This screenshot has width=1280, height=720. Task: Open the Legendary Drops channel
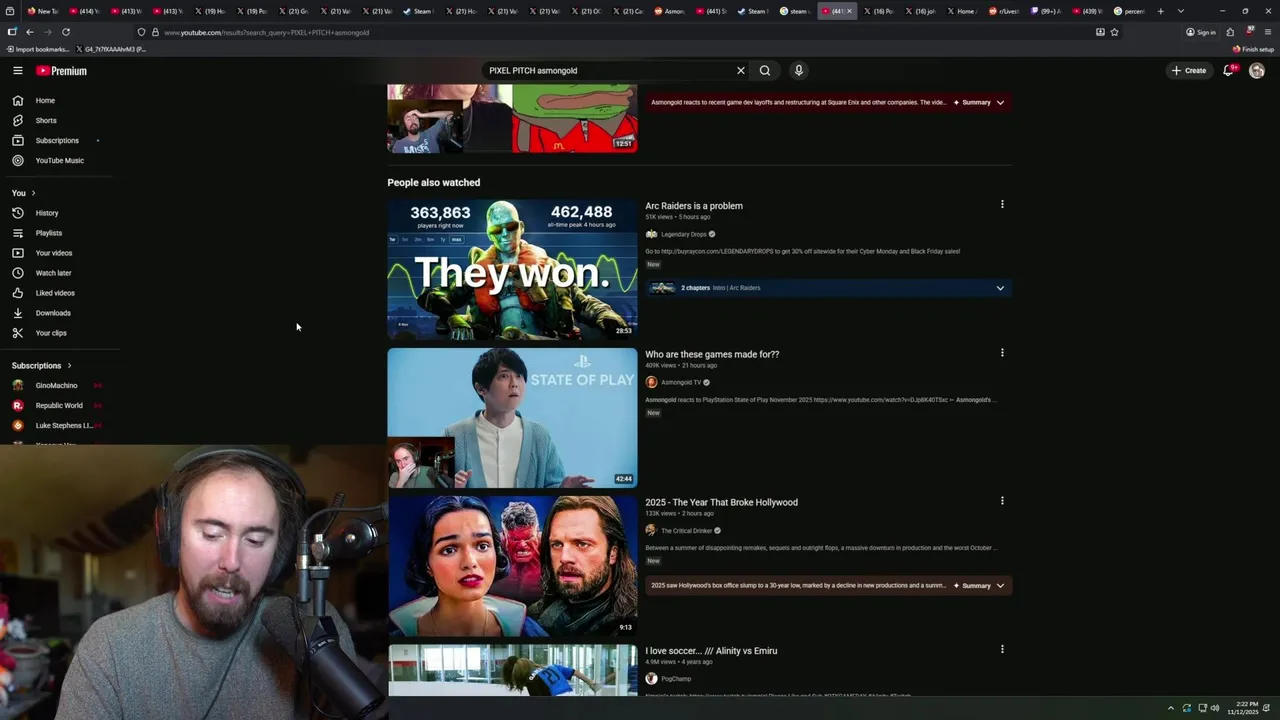coord(684,234)
